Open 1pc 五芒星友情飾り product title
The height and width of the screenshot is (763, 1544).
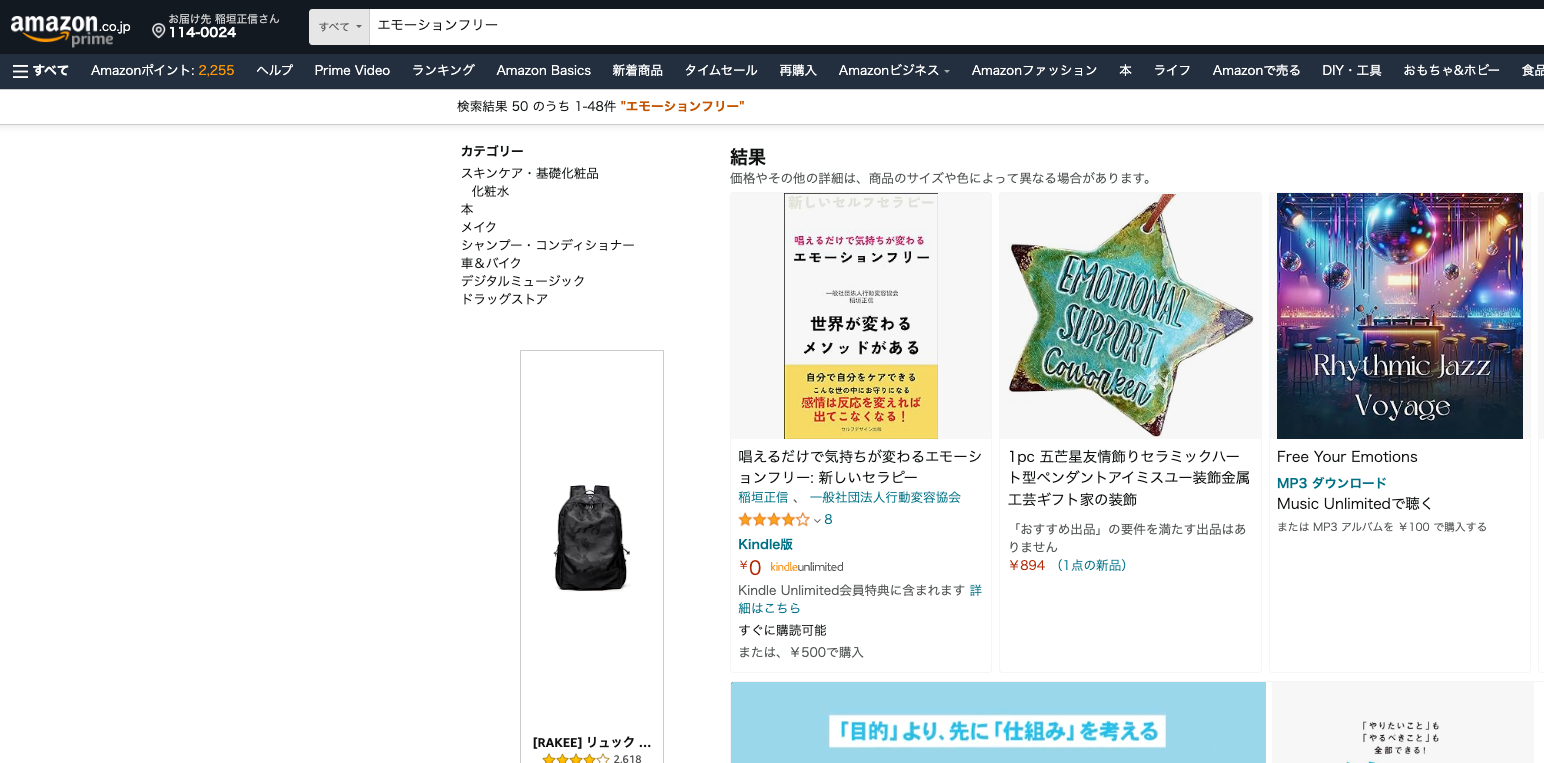pos(1129,477)
